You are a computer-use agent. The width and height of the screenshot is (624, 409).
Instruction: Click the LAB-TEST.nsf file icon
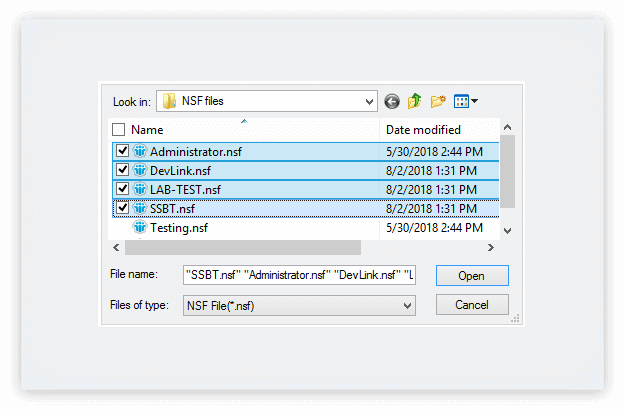pyautogui.click(x=140, y=189)
